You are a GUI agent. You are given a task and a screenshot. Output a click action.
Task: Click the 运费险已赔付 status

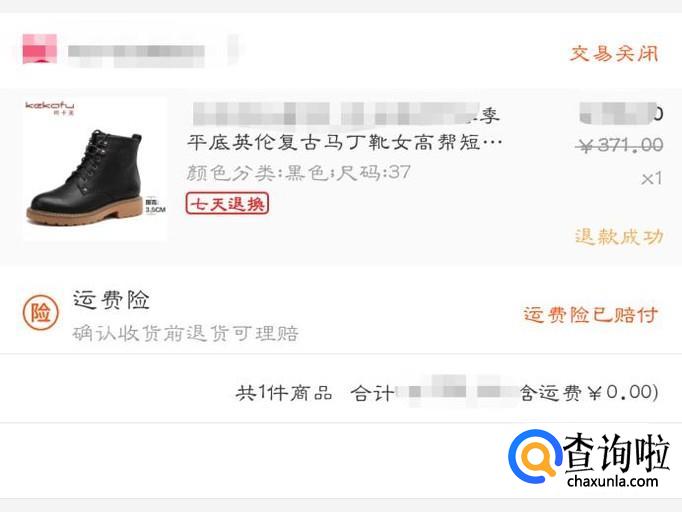pyautogui.click(x=590, y=315)
